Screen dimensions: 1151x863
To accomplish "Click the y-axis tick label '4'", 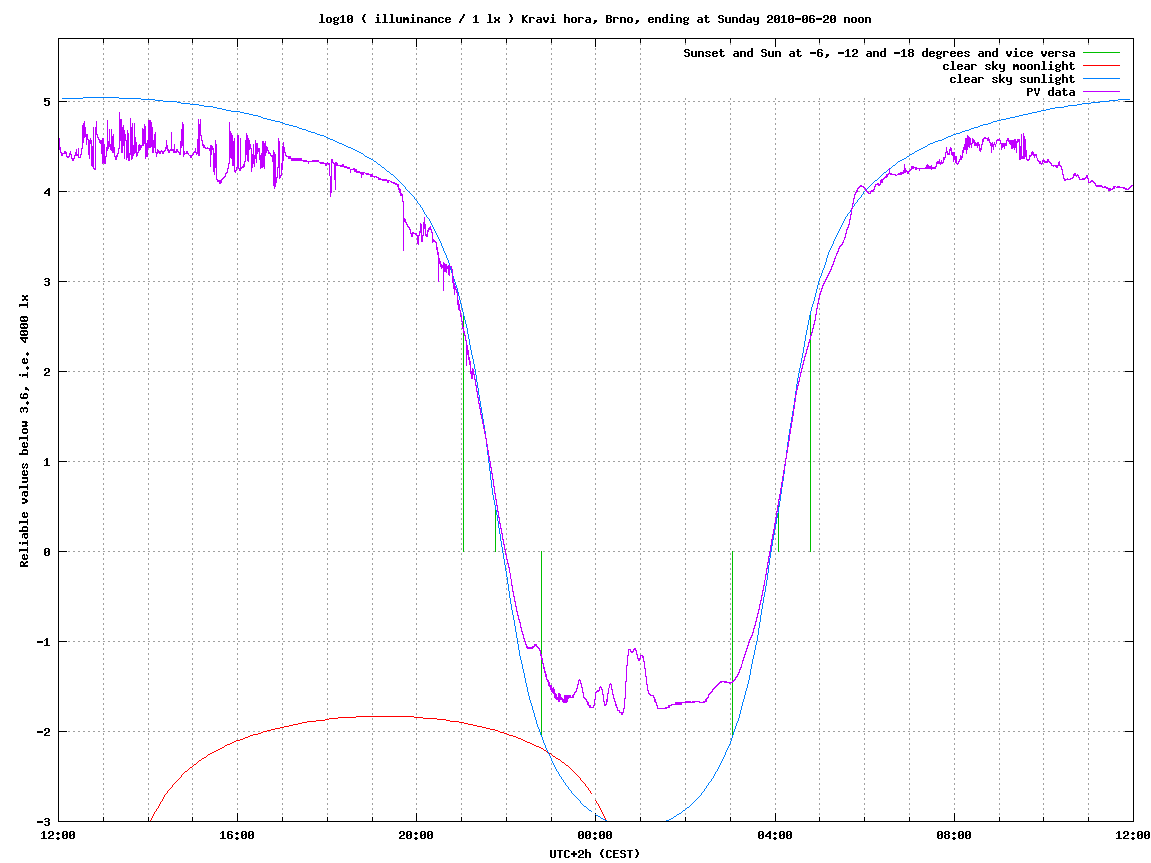I will 47,192.
